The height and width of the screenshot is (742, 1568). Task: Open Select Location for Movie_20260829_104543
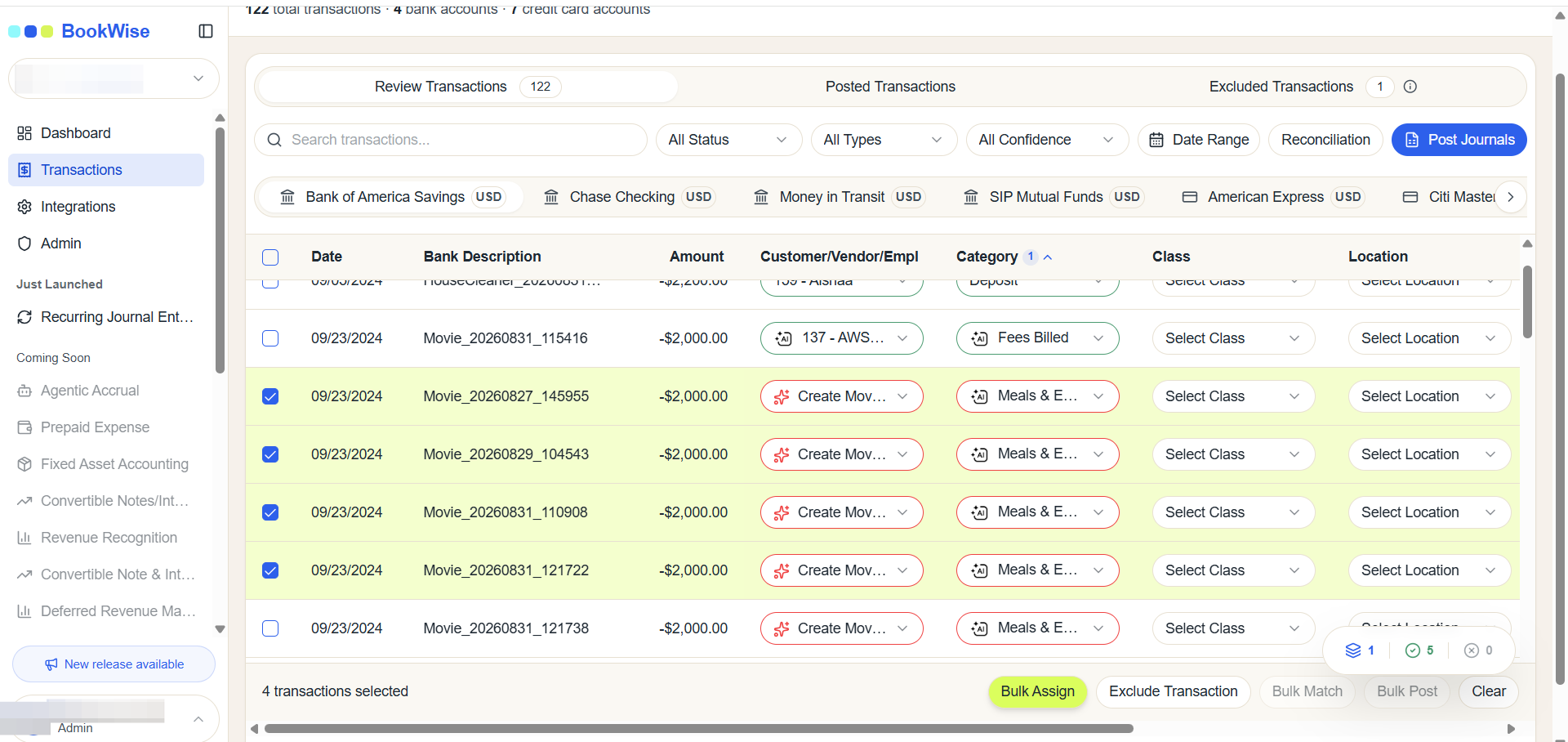coord(1429,454)
